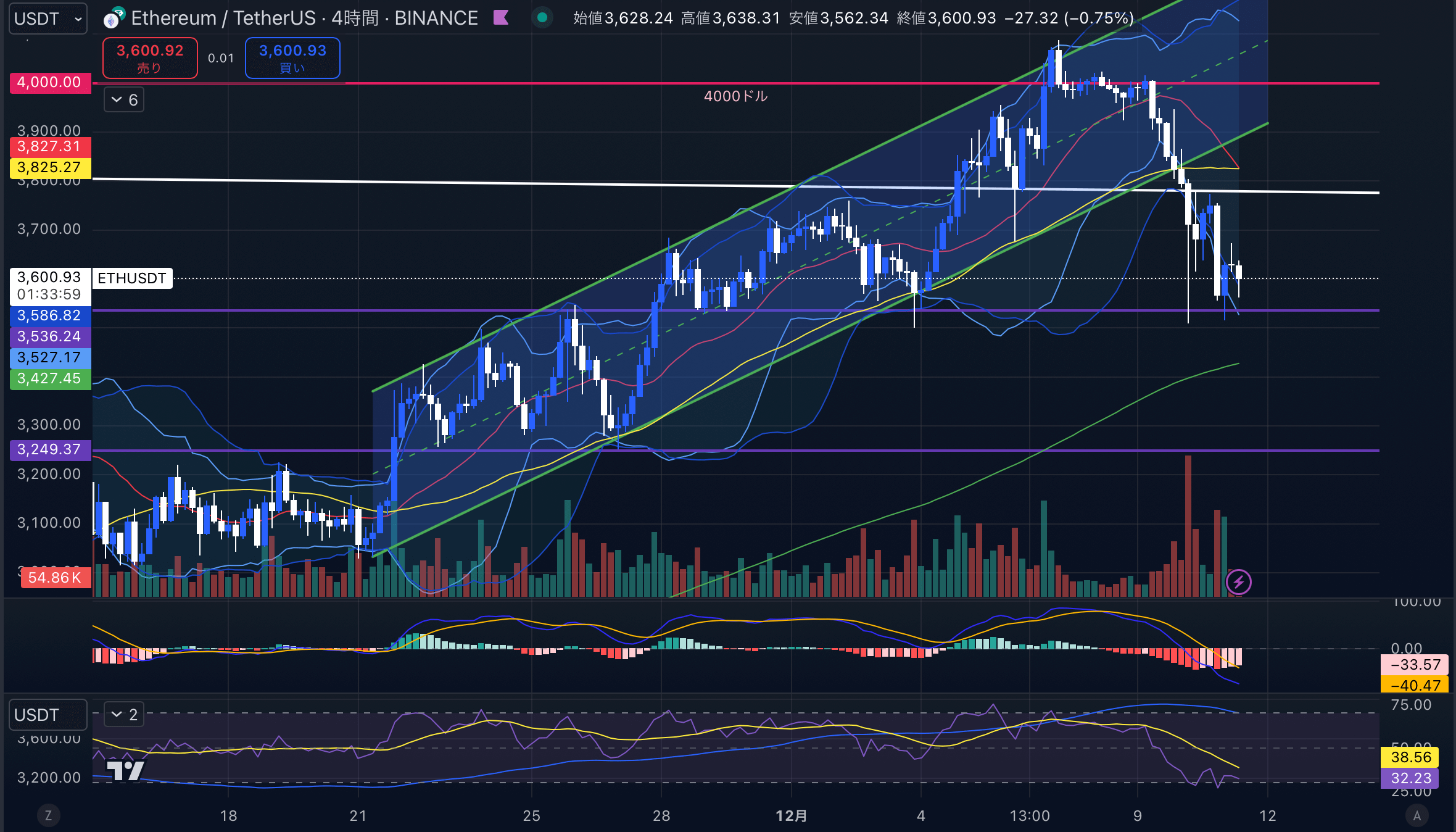Click the purple RSI label 32.23

click(x=1410, y=778)
